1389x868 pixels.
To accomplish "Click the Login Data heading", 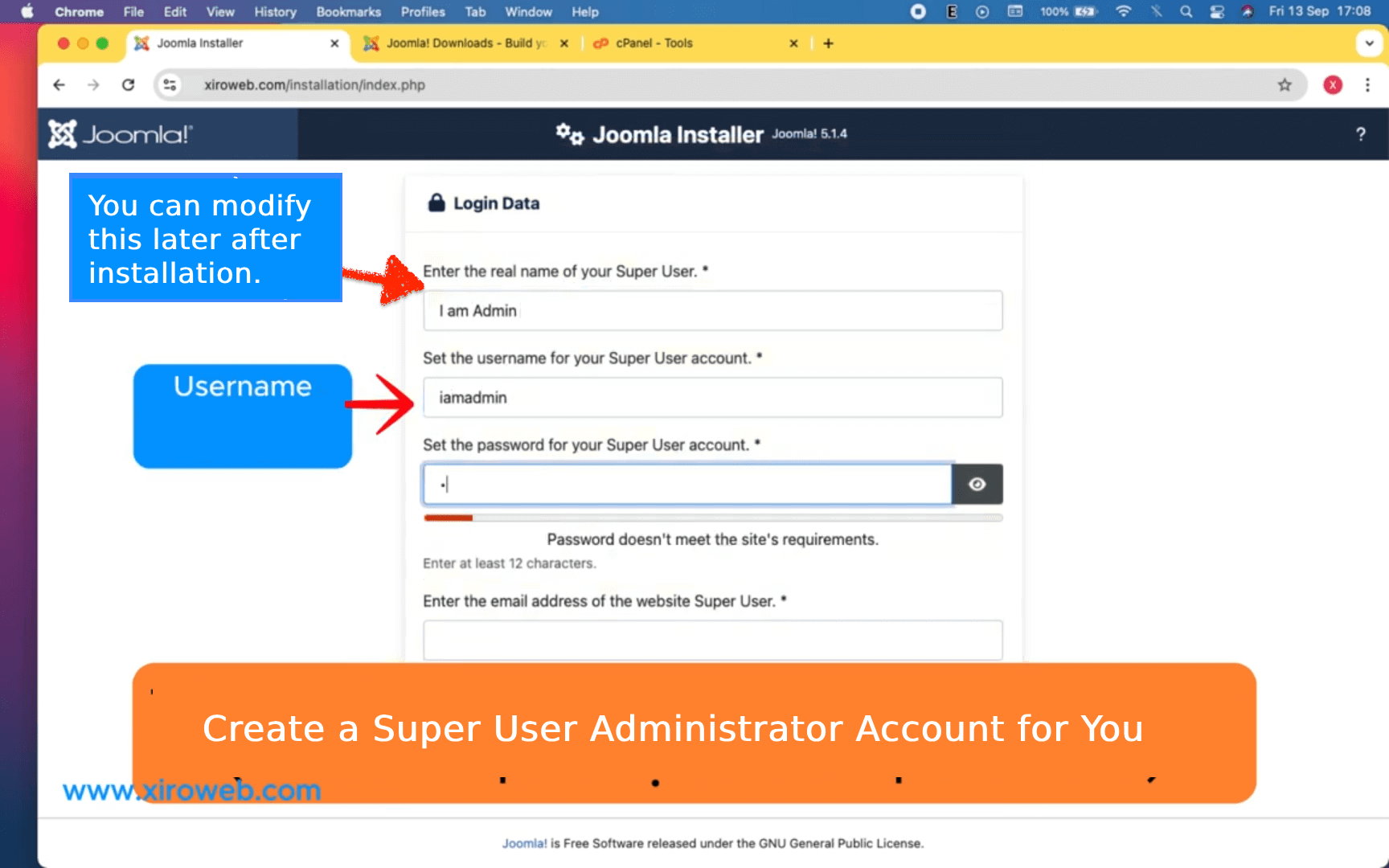I will (496, 203).
